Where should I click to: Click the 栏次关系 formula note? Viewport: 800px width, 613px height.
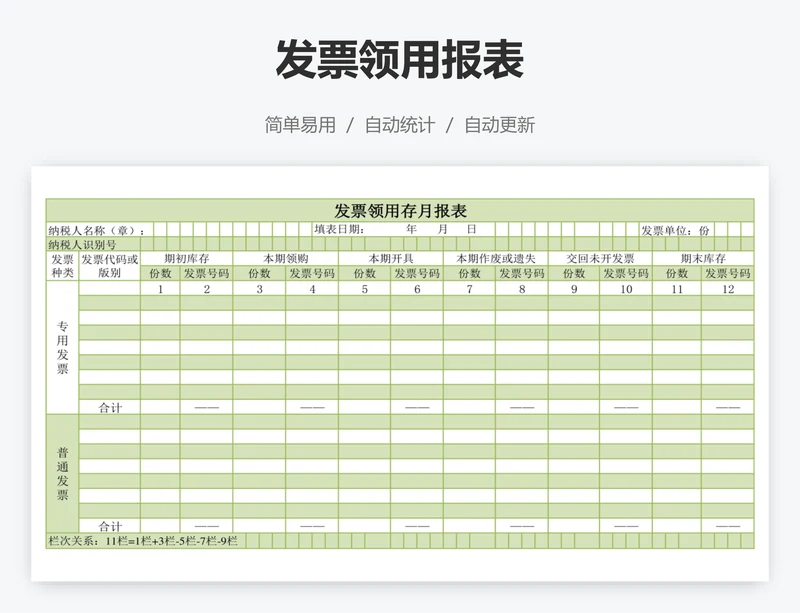pyautogui.click(x=143, y=541)
